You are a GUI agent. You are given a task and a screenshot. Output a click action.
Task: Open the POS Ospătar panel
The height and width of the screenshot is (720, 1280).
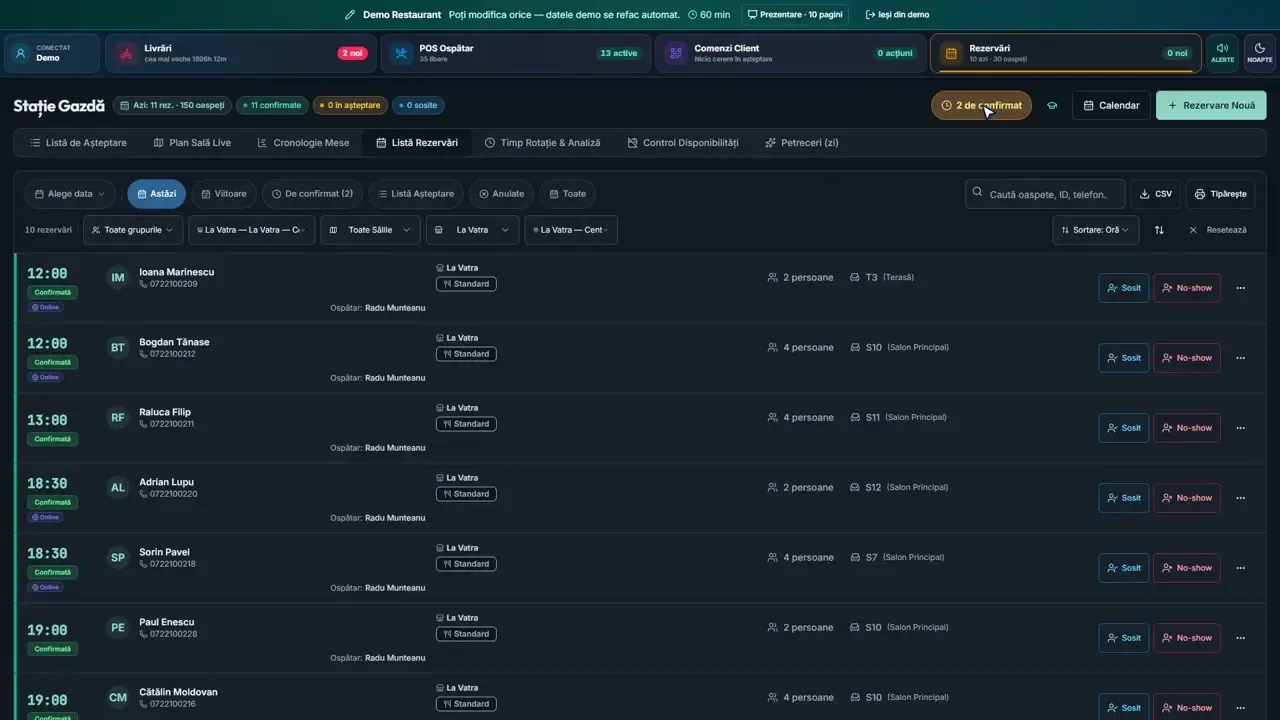(x=515, y=53)
